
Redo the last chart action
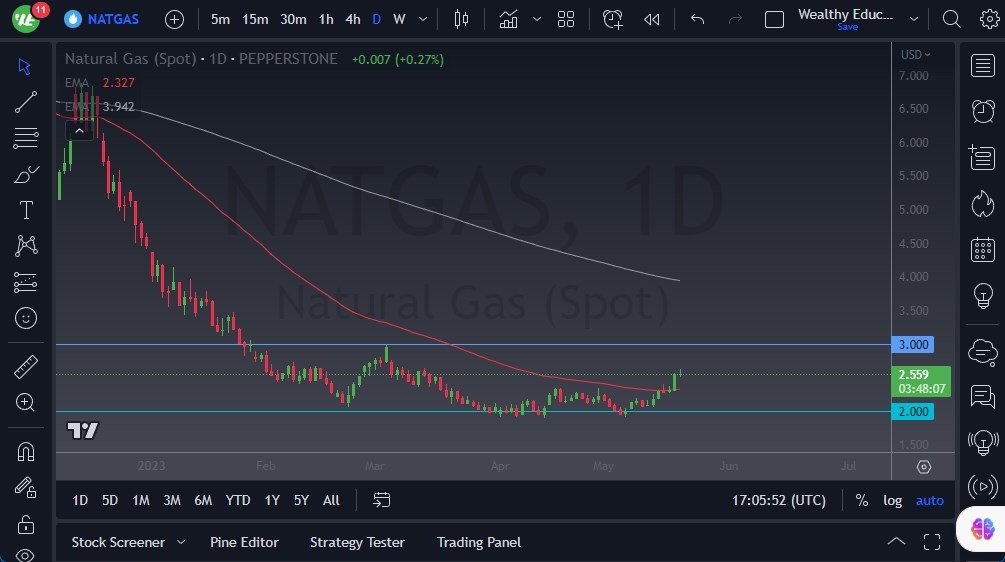(x=735, y=19)
